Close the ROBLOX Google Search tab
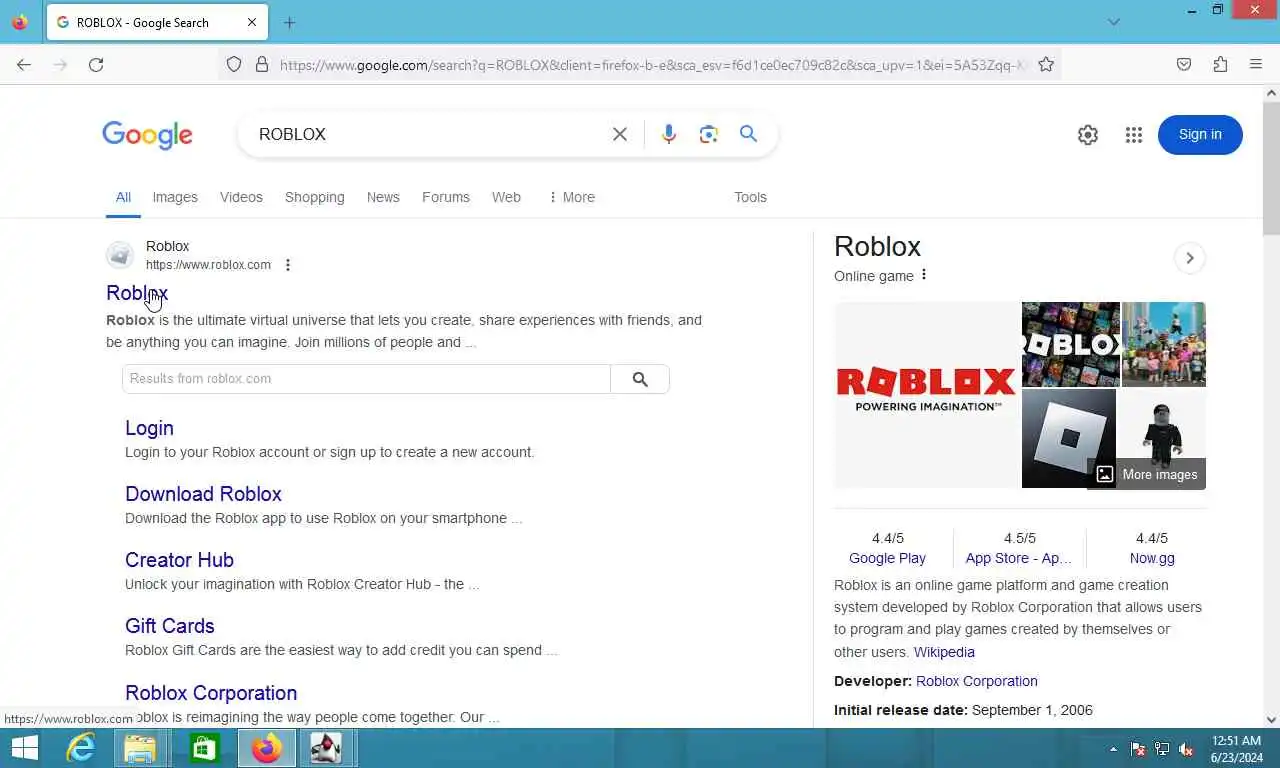 click(x=252, y=22)
